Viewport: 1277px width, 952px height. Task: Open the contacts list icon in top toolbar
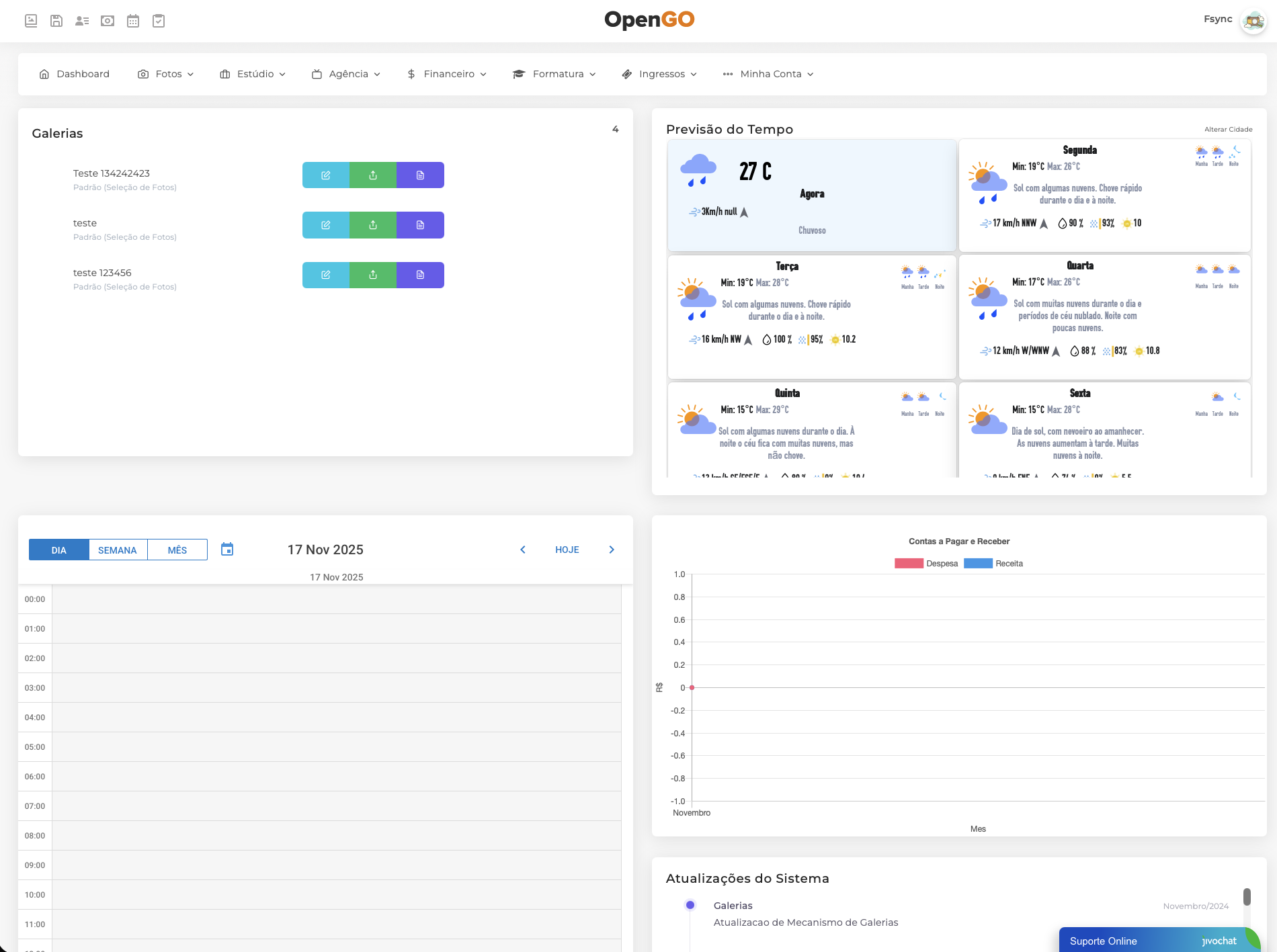coord(82,21)
